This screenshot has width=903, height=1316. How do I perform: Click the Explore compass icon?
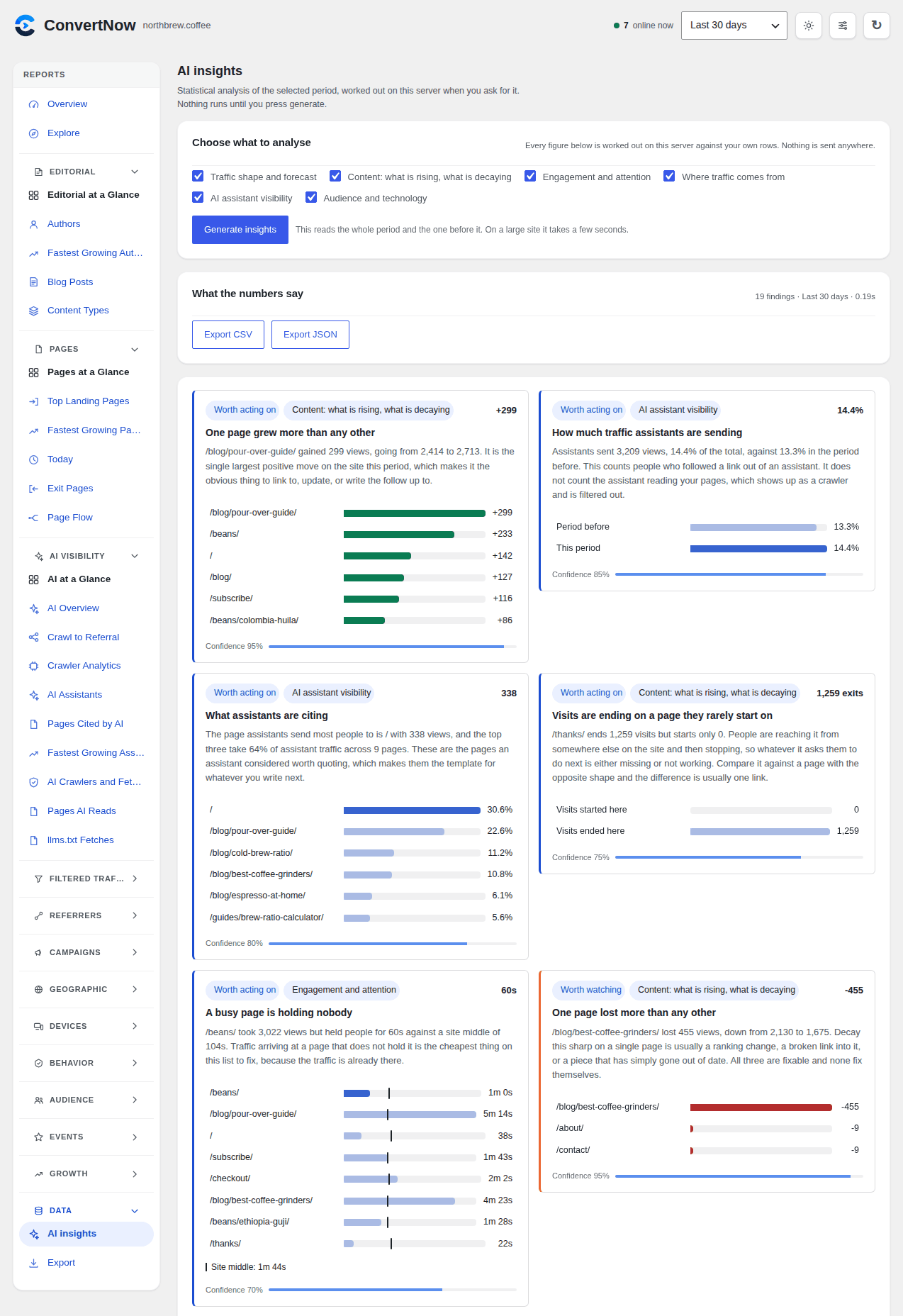[x=33, y=133]
